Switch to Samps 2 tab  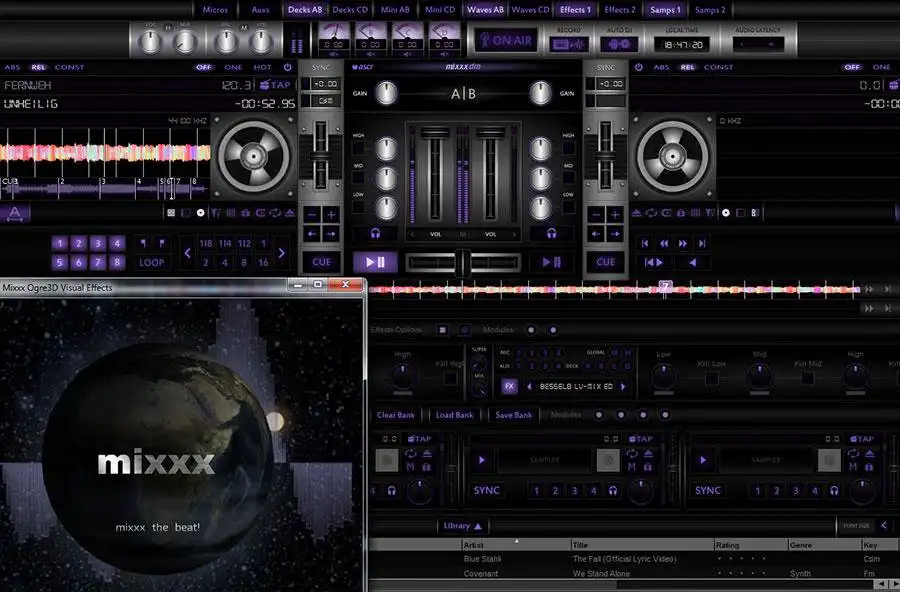pos(710,10)
